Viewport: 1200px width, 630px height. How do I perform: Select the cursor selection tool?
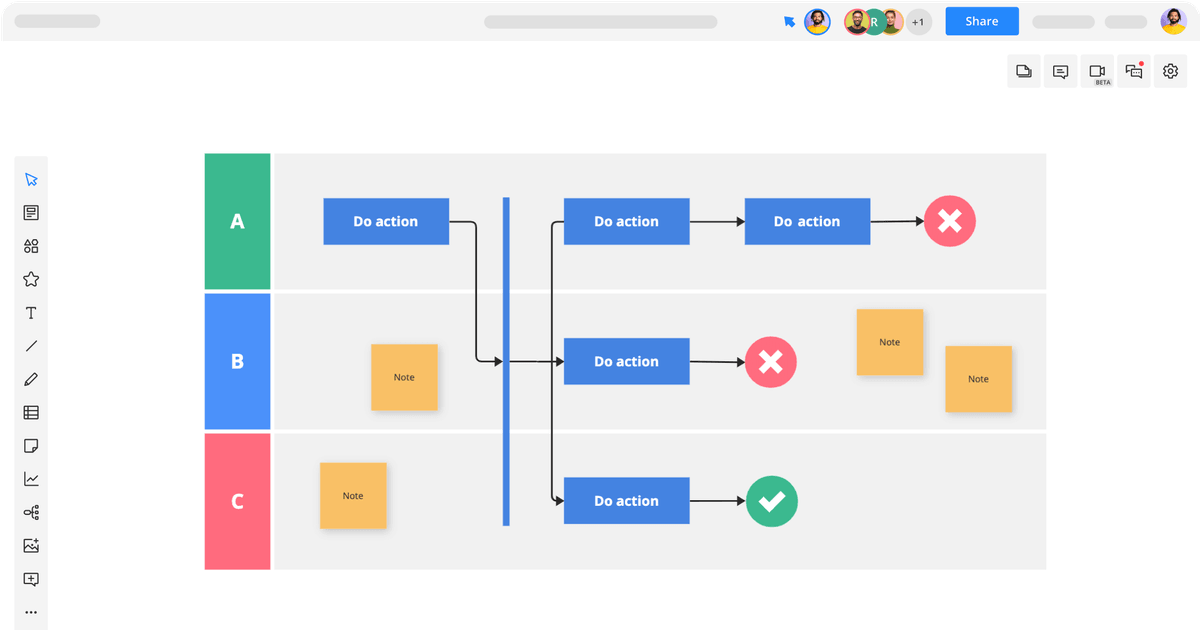point(31,178)
